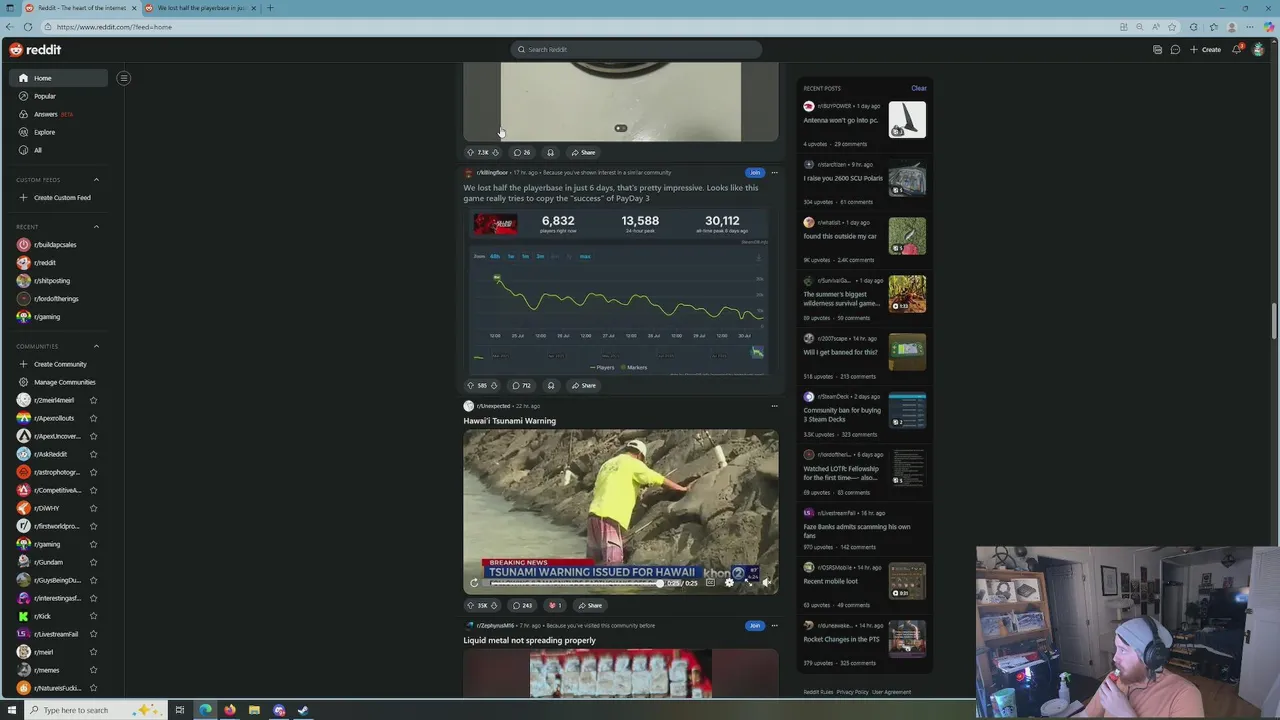
Task: Open Reddit home via the logo
Action: click(35, 49)
